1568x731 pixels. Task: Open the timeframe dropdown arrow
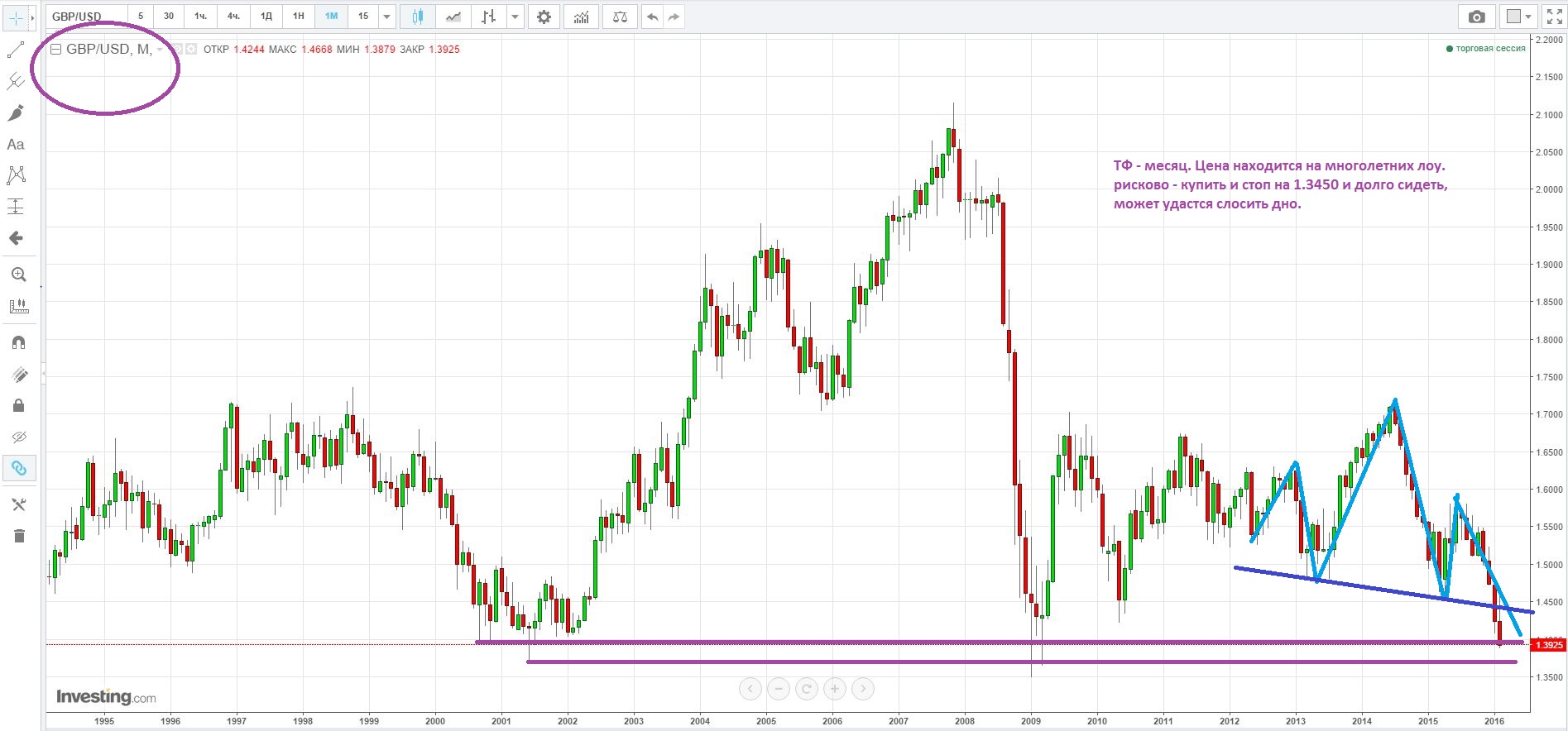(x=387, y=17)
